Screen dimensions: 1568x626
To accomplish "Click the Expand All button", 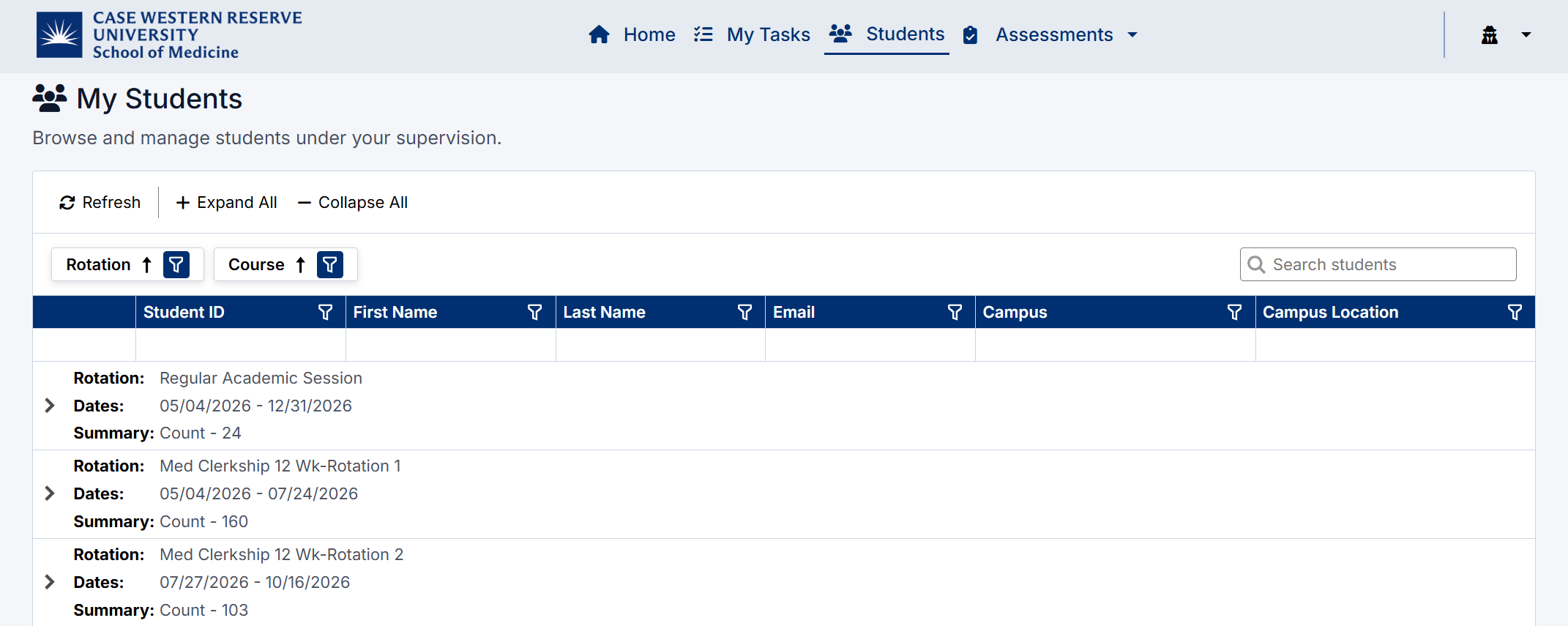I will [x=226, y=202].
